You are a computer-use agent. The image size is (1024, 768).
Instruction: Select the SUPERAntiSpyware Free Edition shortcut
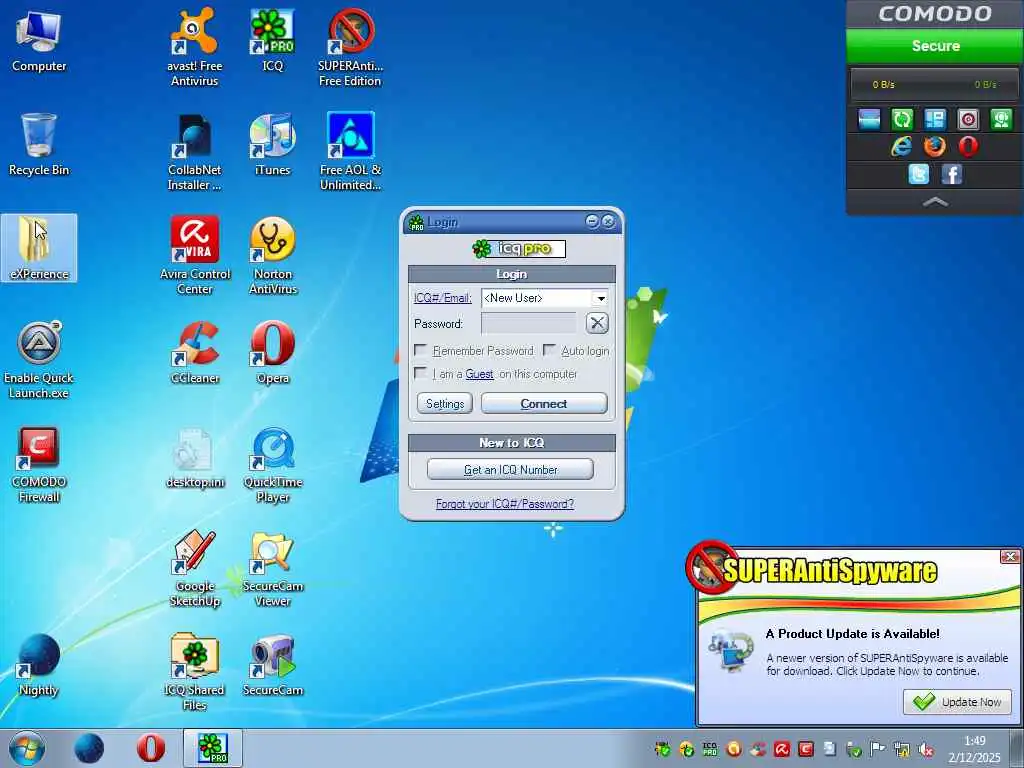click(350, 47)
